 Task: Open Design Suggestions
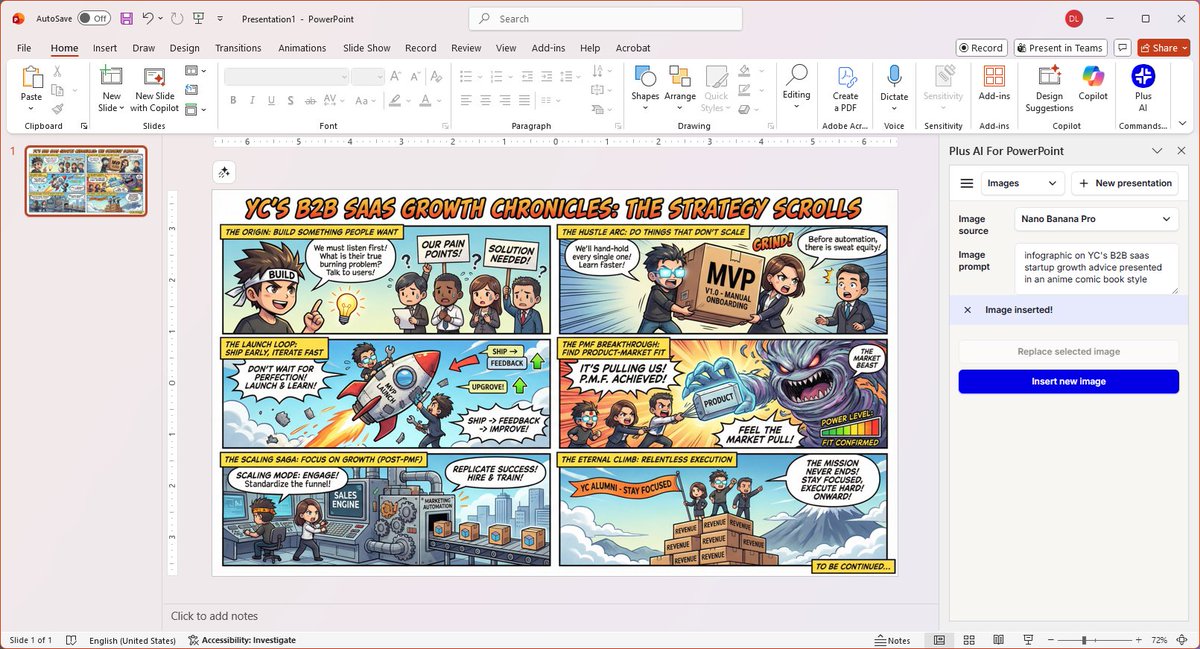coord(1049,89)
